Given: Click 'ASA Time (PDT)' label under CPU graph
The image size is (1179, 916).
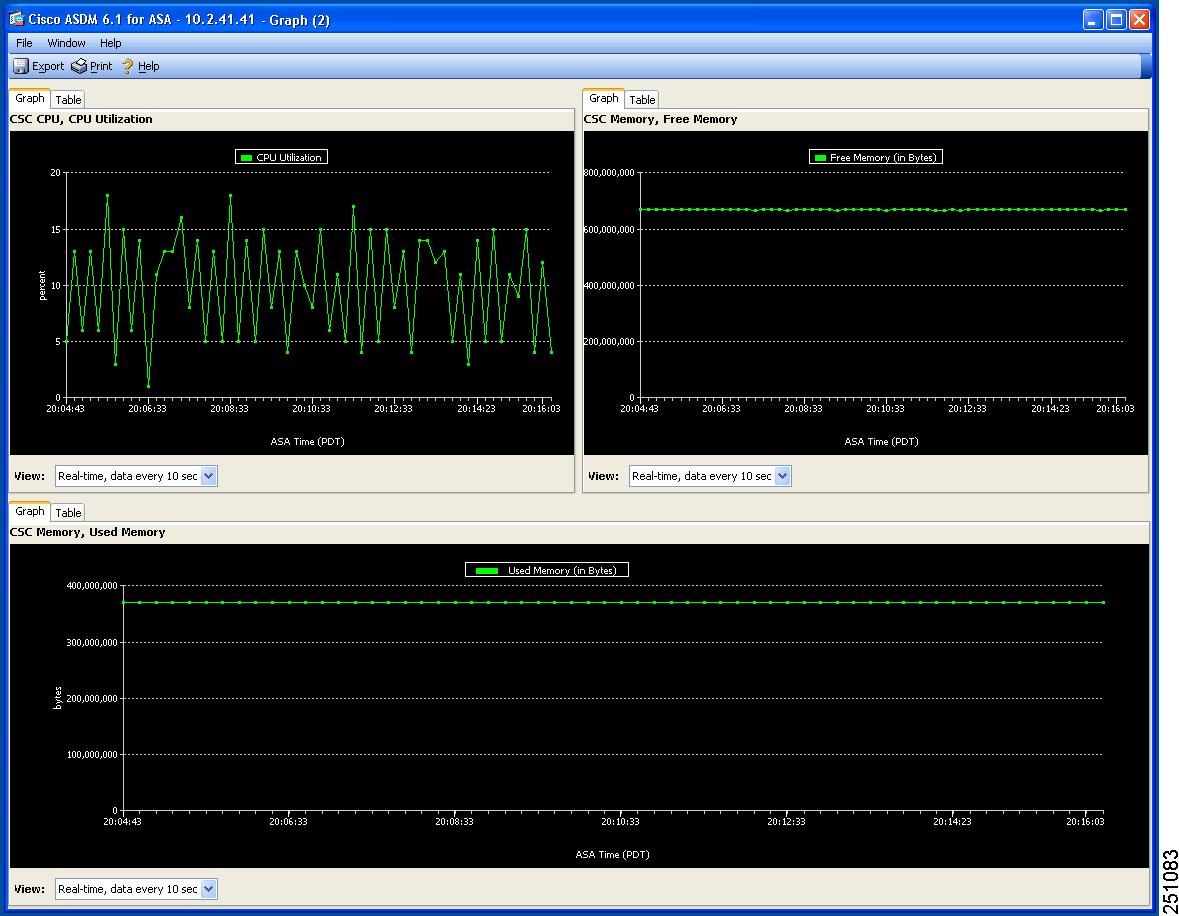Looking at the screenshot, I should click(x=308, y=441).
